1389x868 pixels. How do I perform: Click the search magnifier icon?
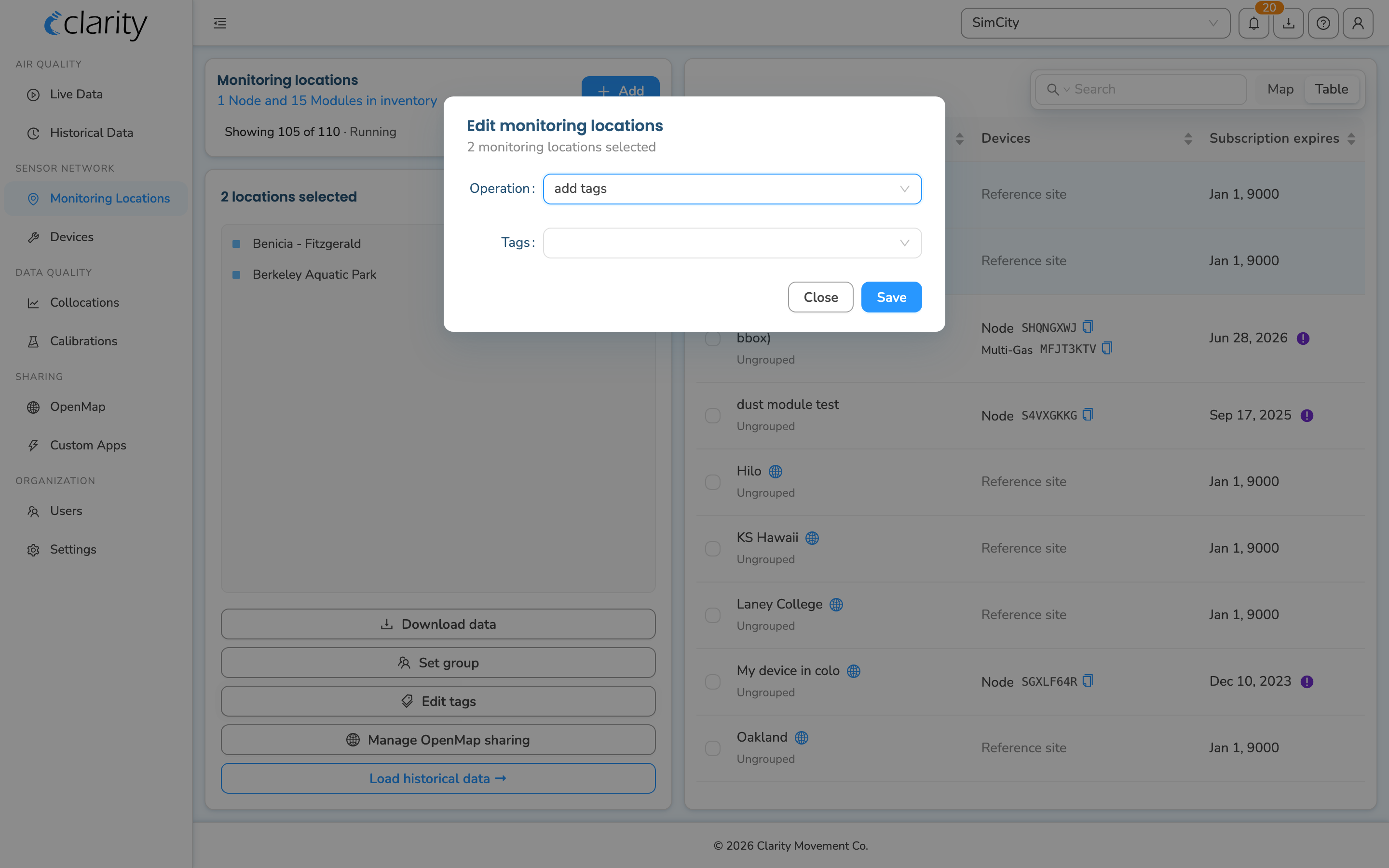click(1053, 90)
